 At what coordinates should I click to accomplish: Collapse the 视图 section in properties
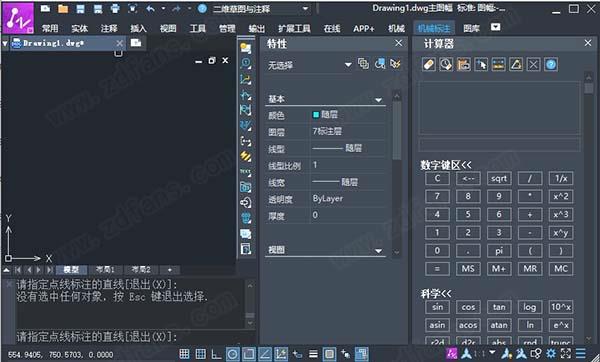pos(378,251)
